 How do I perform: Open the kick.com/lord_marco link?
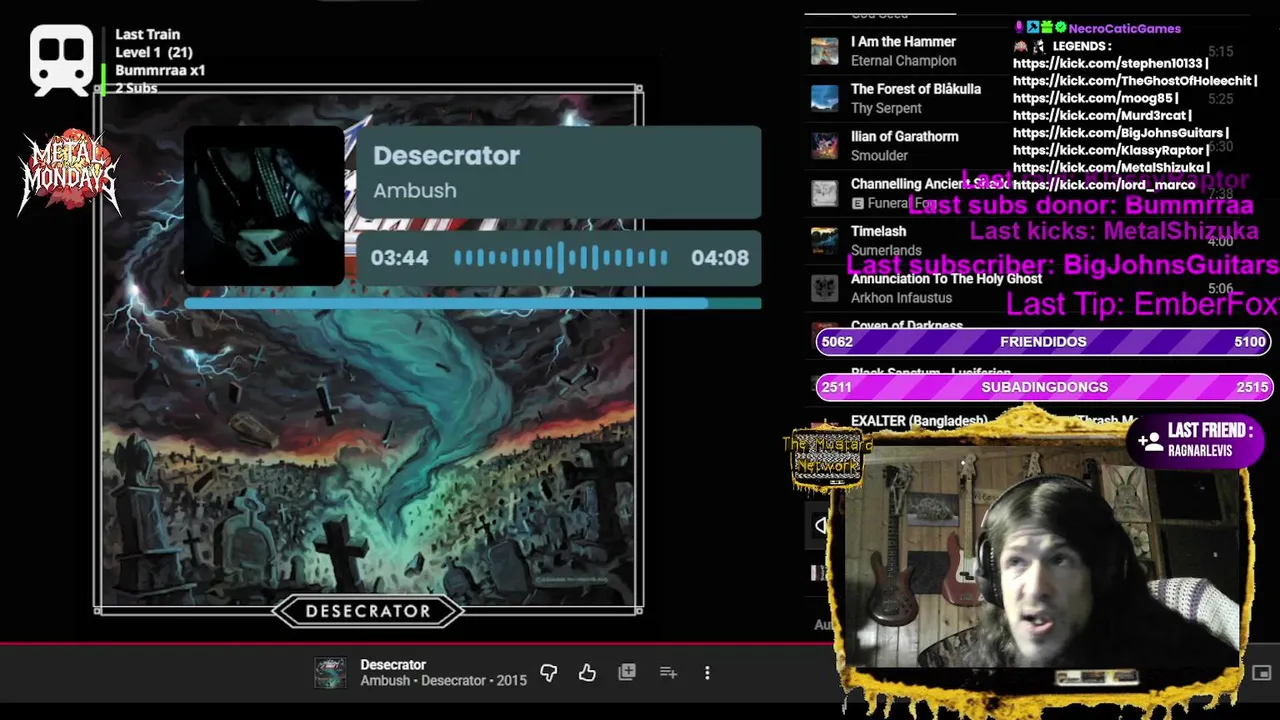1104,184
